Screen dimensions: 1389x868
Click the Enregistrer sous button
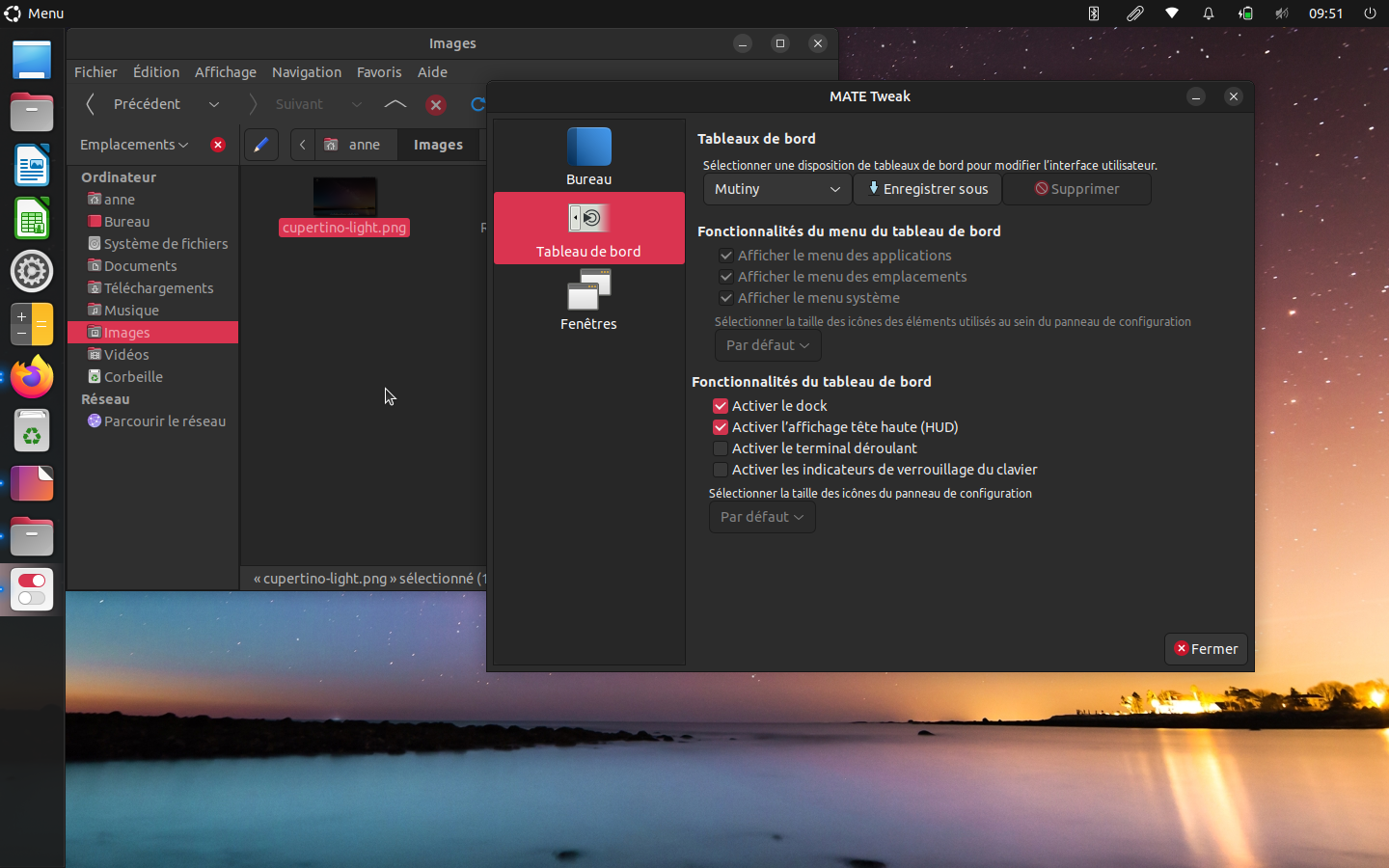click(927, 189)
